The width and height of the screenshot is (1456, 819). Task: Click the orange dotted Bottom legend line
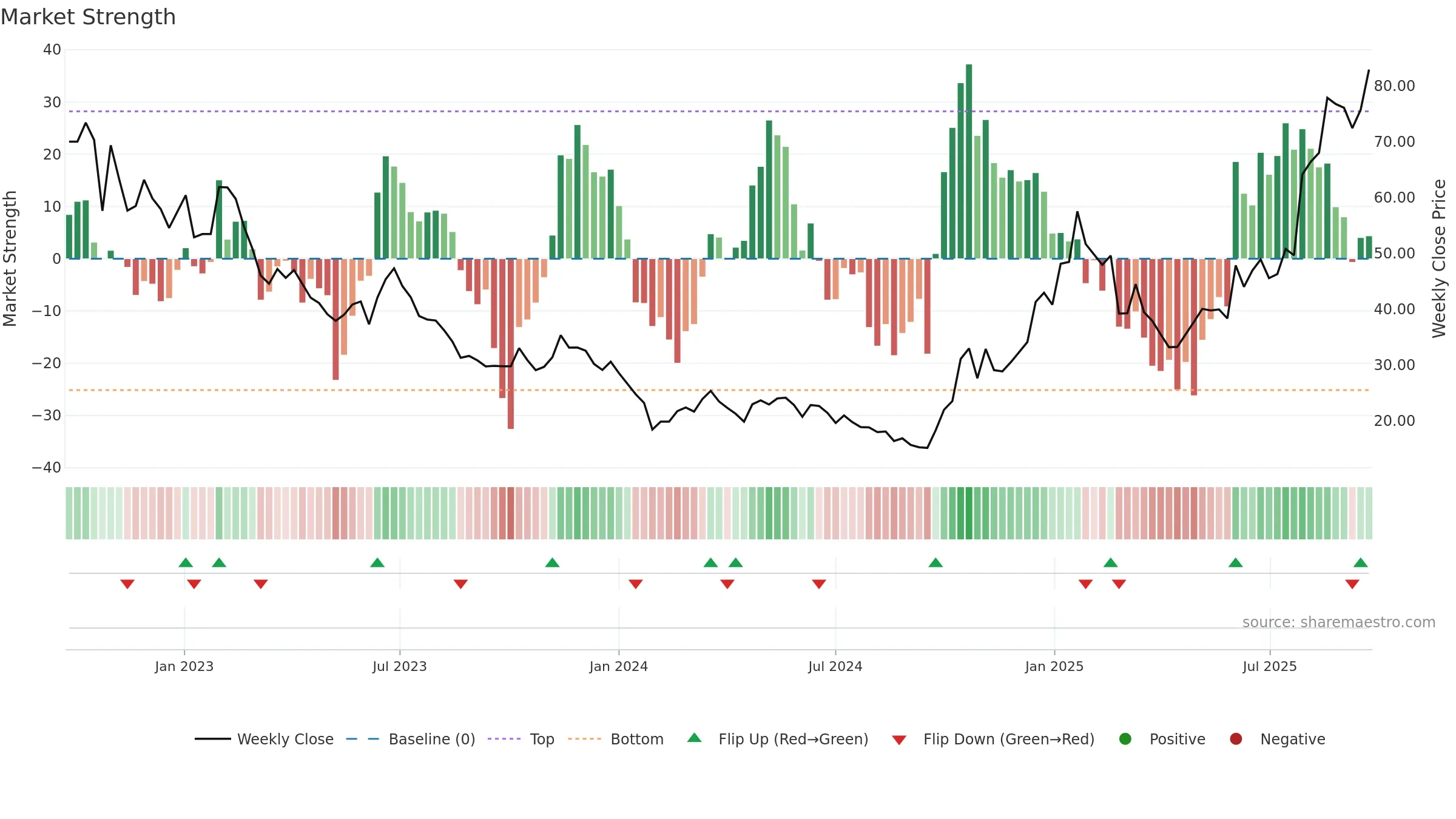pyautogui.click(x=584, y=739)
